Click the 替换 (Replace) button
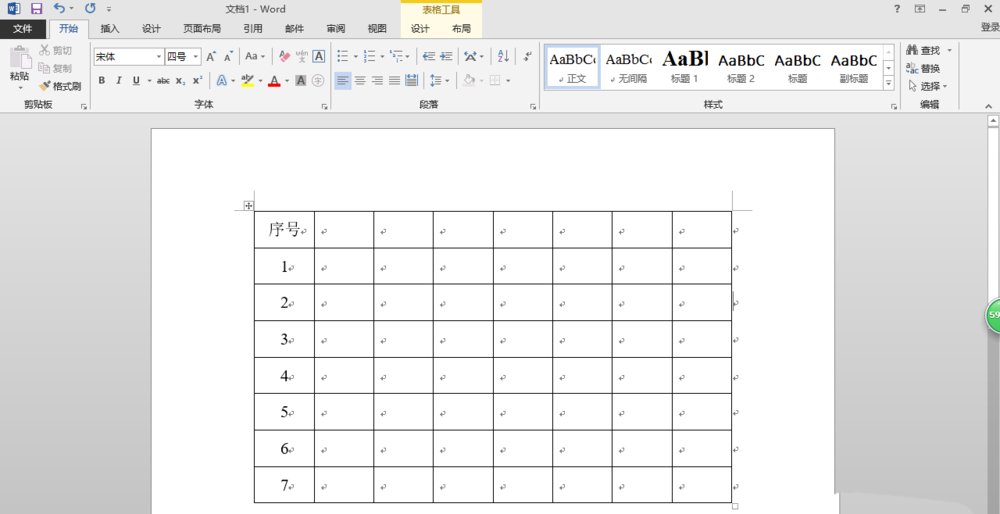 [x=924, y=68]
